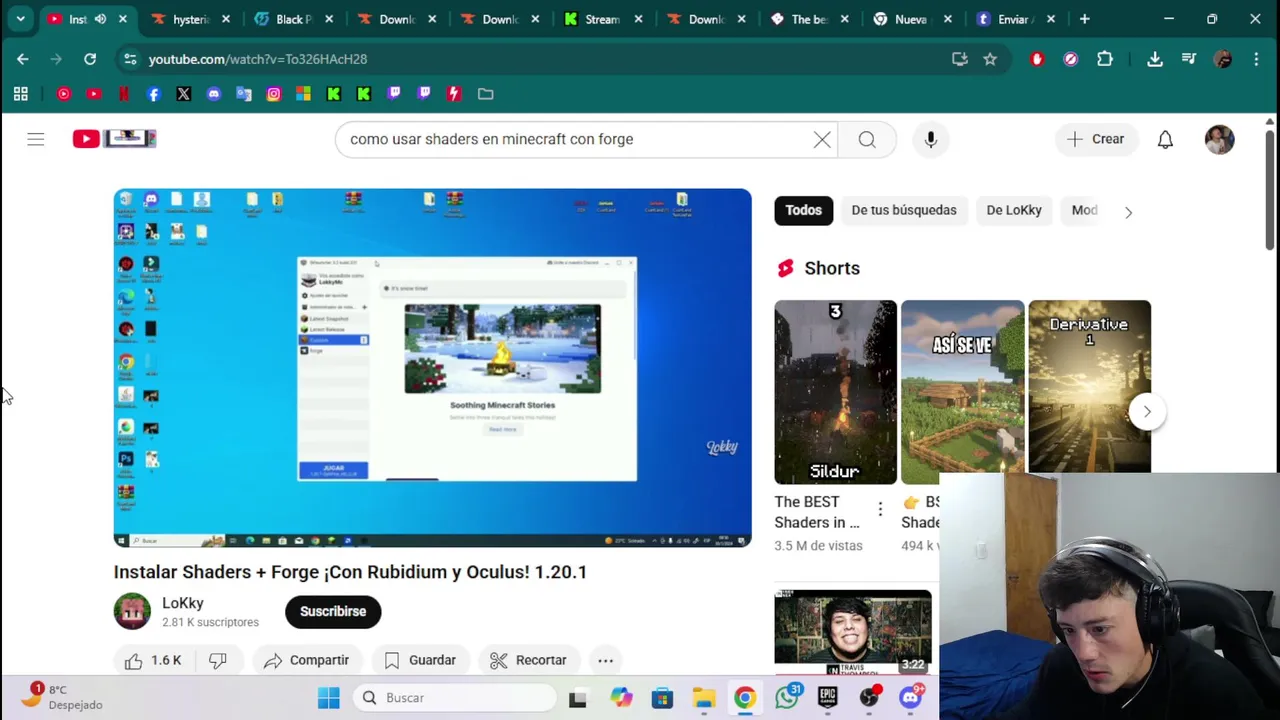
Task: Save the video with Guardar
Action: tap(420, 660)
